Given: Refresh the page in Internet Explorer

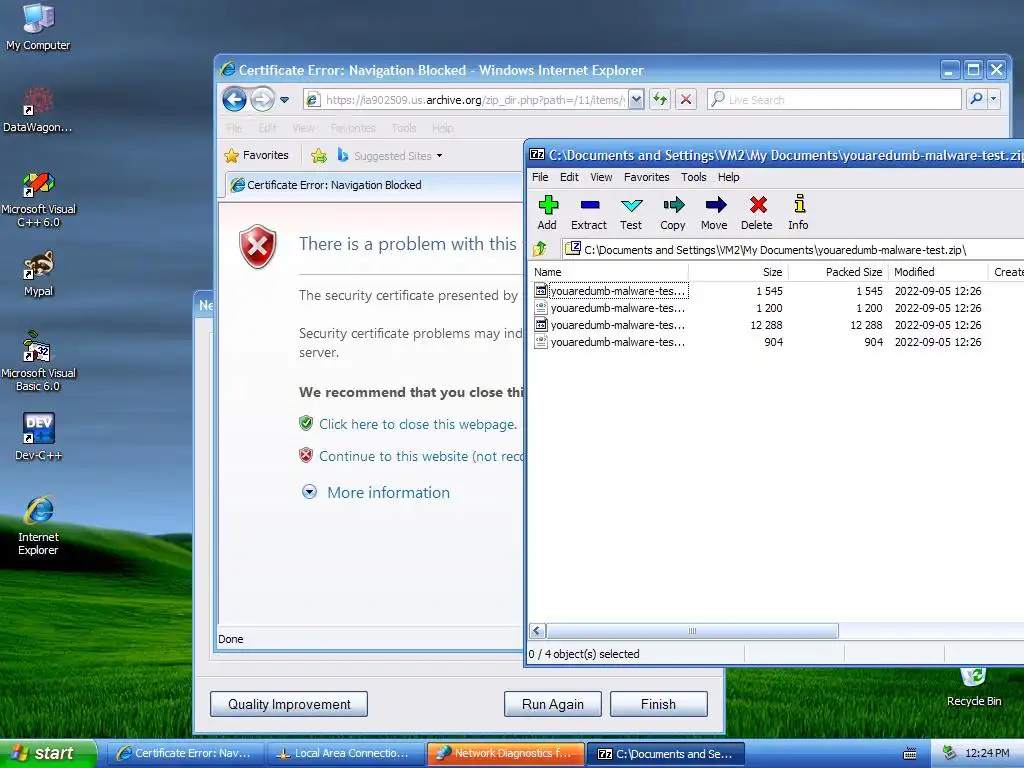Looking at the screenshot, I should coord(660,99).
